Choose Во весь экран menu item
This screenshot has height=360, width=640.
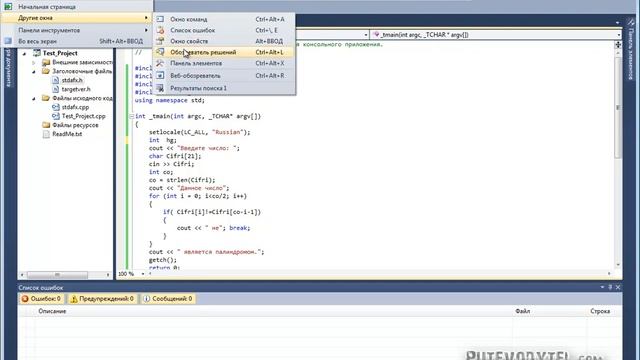[76, 41]
